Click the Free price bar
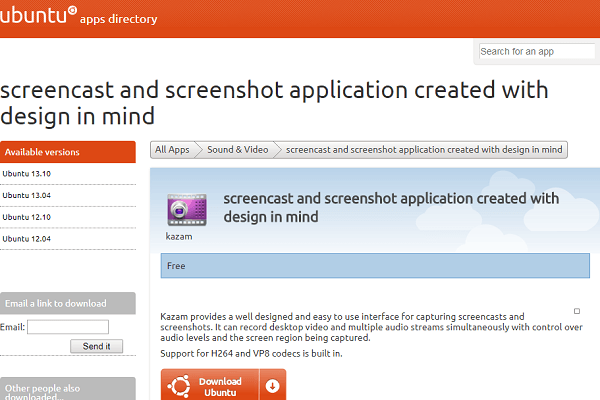The height and width of the screenshot is (400, 600). 375,266
